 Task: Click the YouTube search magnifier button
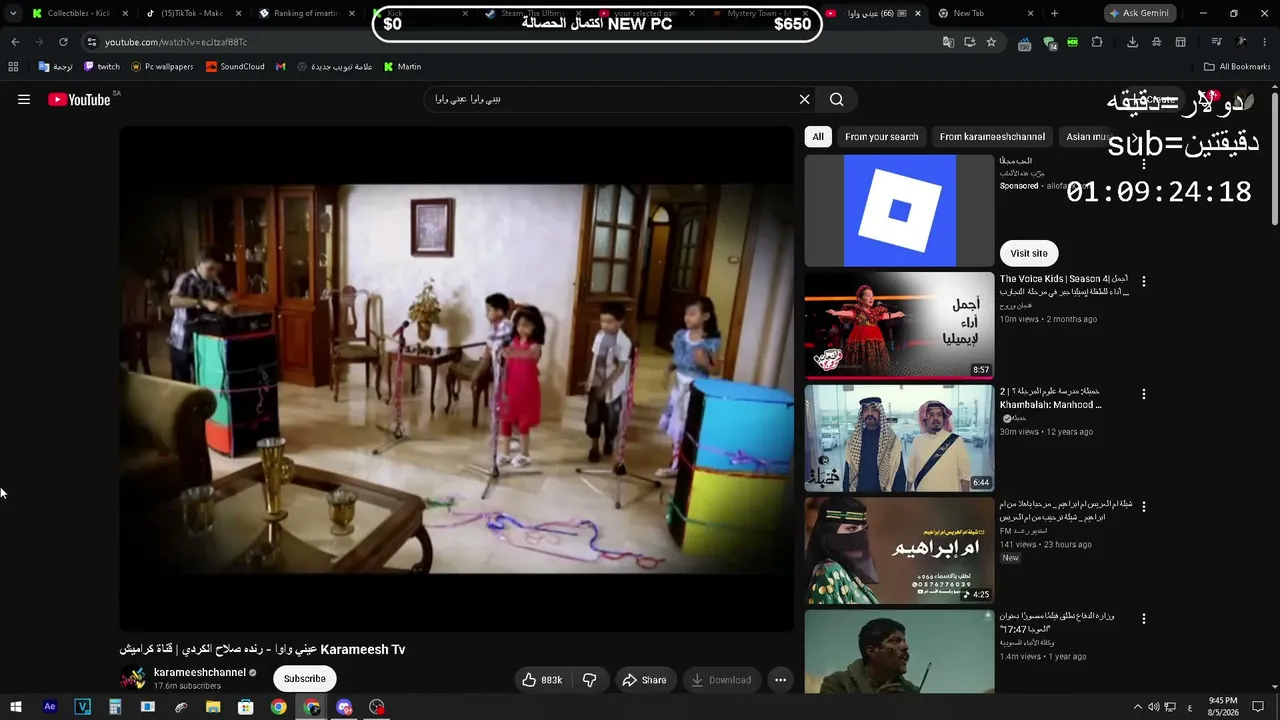[x=837, y=99]
